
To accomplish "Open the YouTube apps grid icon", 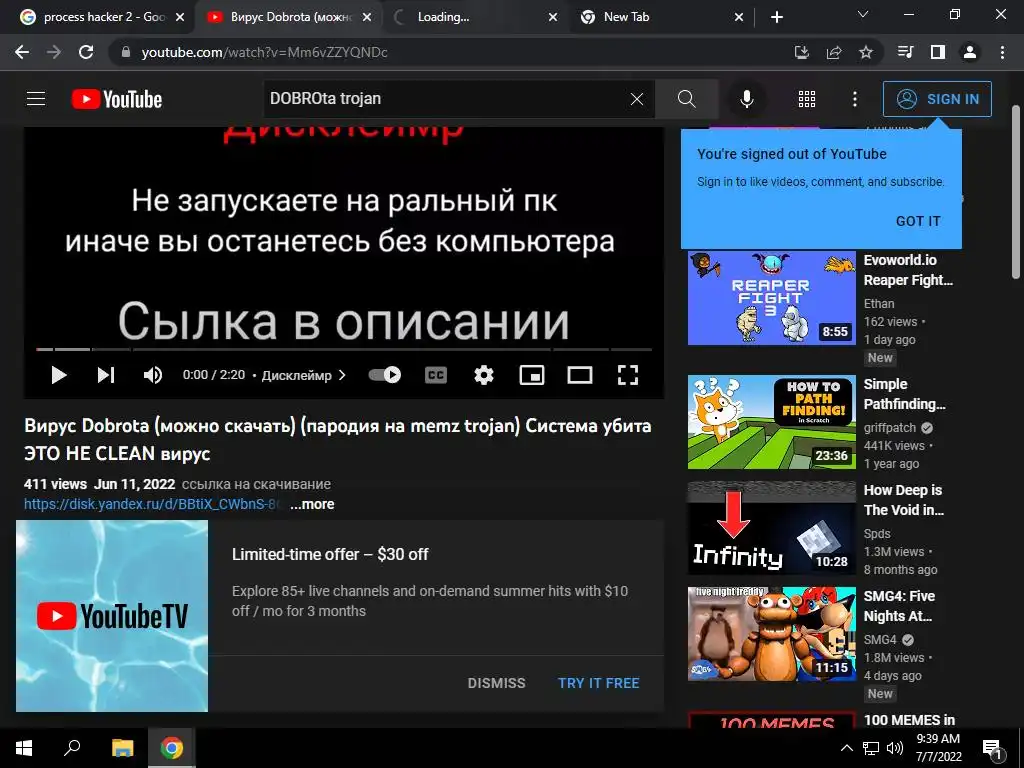I will [807, 99].
